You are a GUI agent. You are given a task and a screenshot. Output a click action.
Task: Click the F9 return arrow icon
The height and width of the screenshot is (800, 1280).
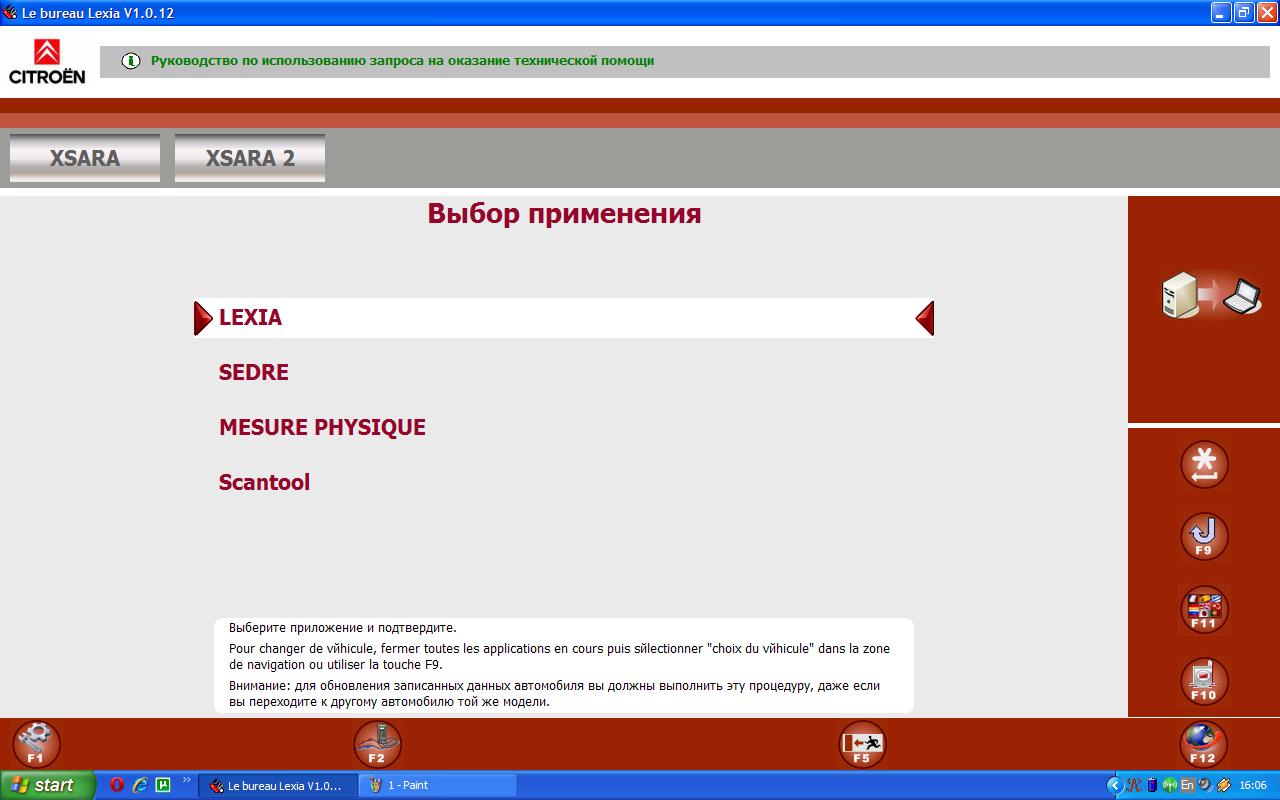pyautogui.click(x=1204, y=537)
